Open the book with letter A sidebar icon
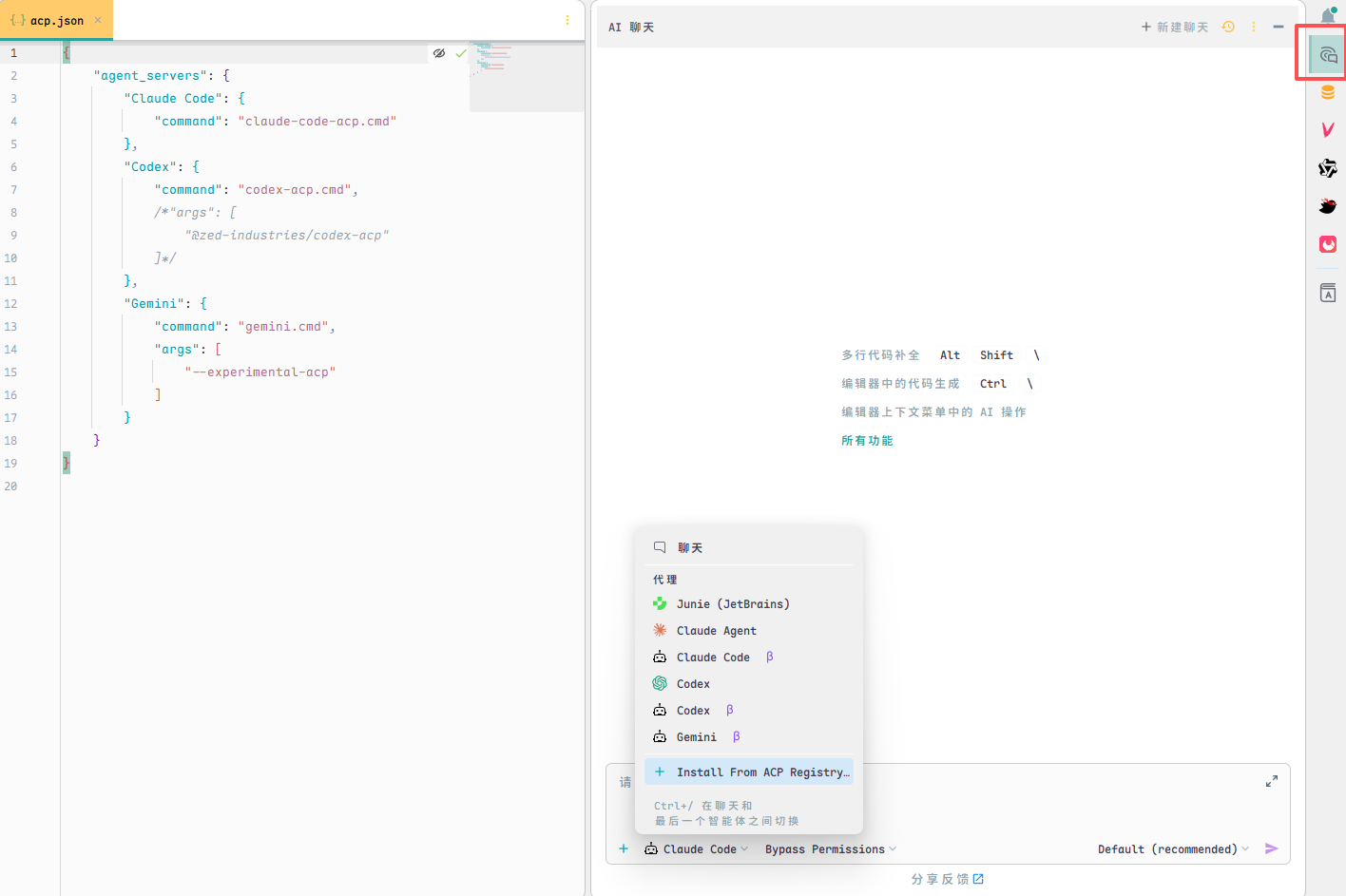This screenshot has height=896, width=1346. pos(1328,293)
